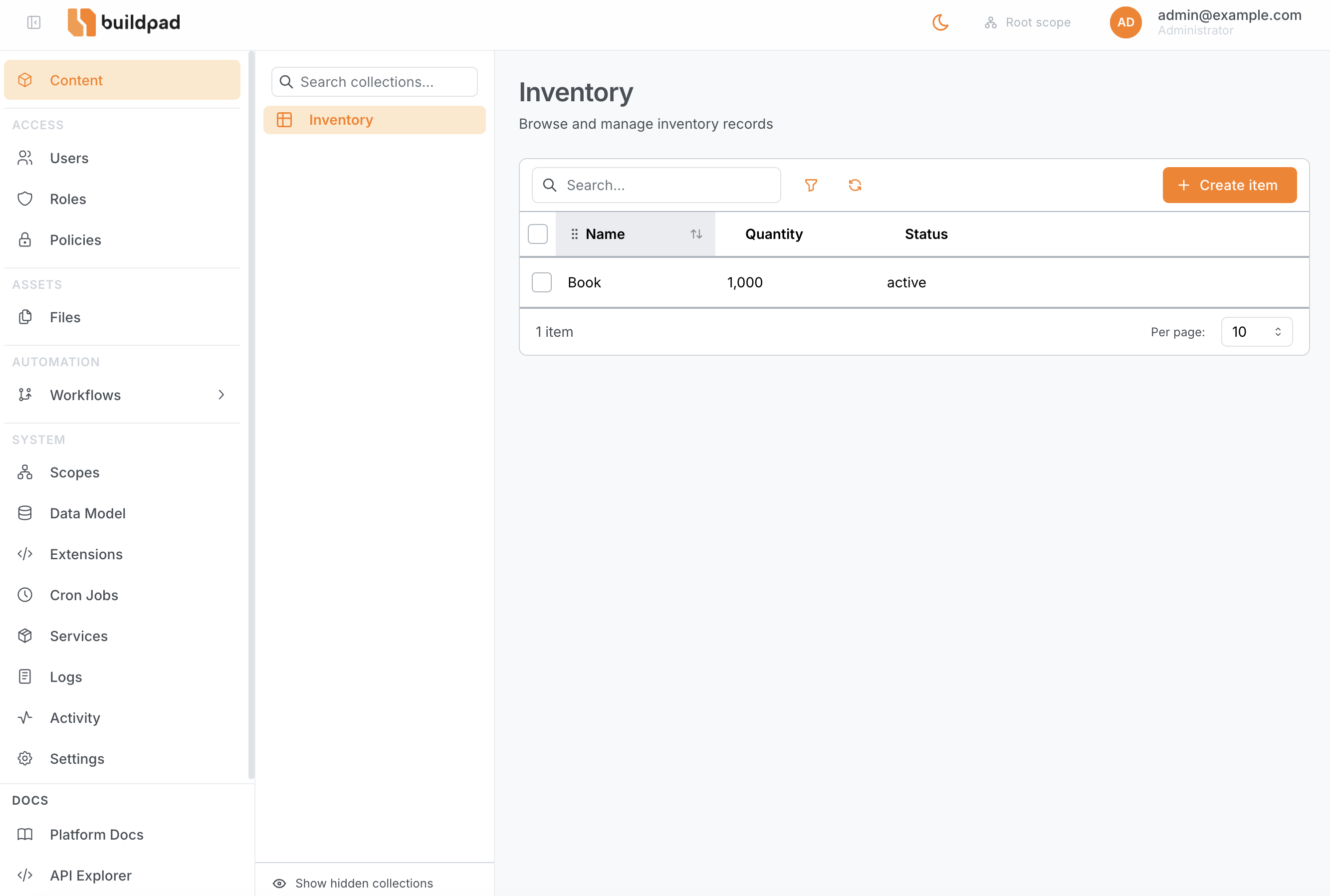Open Data Model page
The height and width of the screenshot is (896, 1330).
122,513
